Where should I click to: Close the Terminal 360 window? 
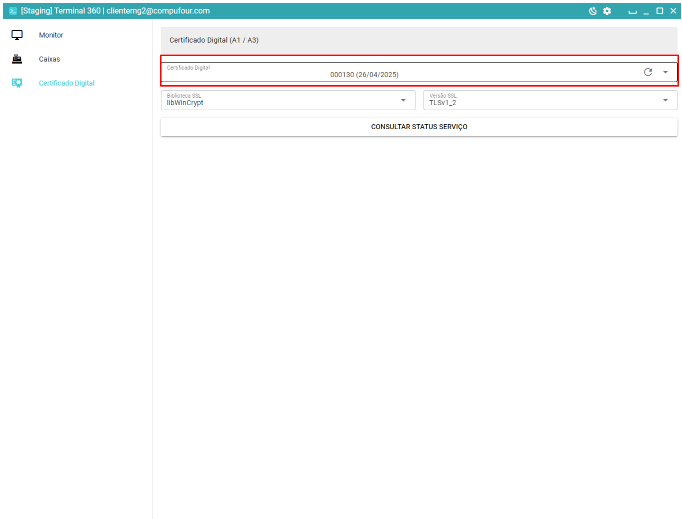pyautogui.click(x=673, y=10)
